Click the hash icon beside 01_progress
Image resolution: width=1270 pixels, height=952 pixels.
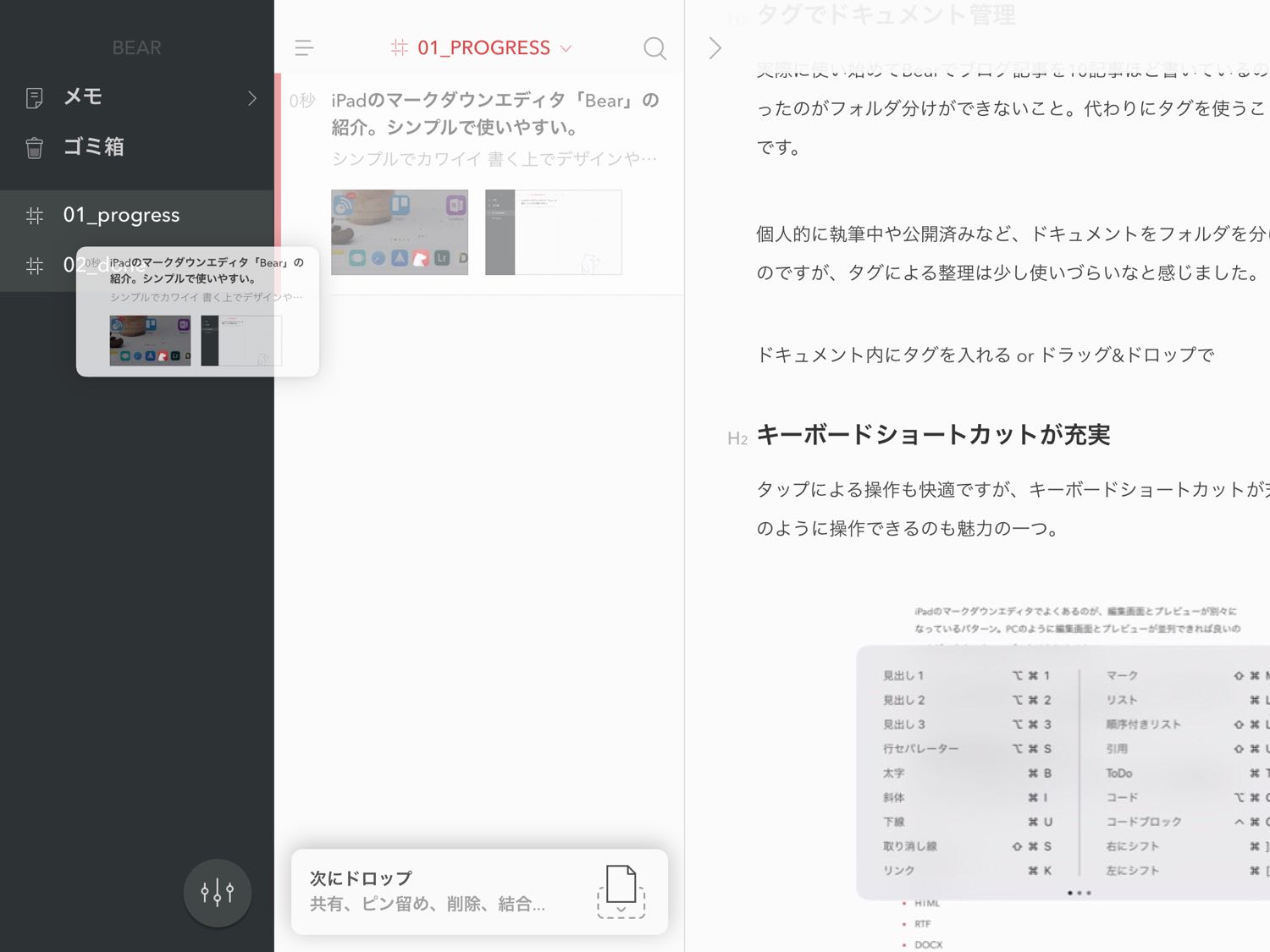click(x=35, y=216)
